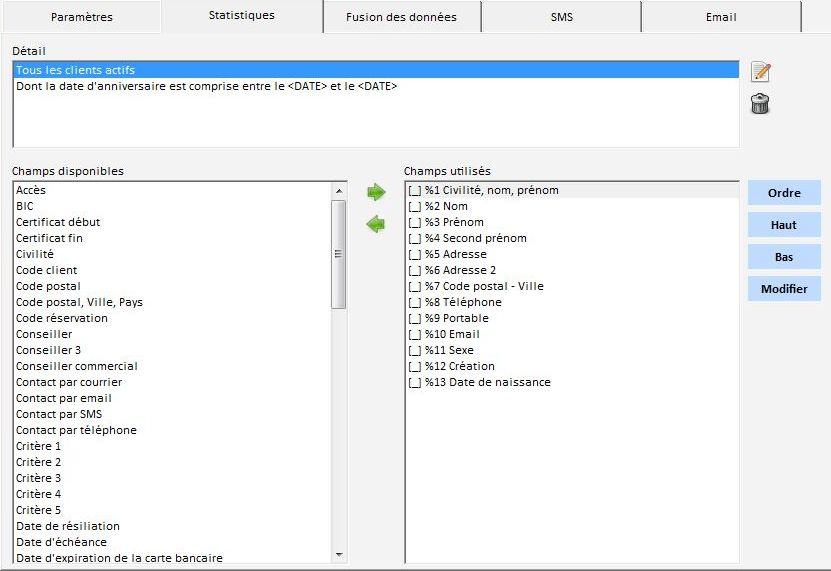Toggle checkbox for %13 Date de naissance
831x571 pixels.
click(x=415, y=383)
